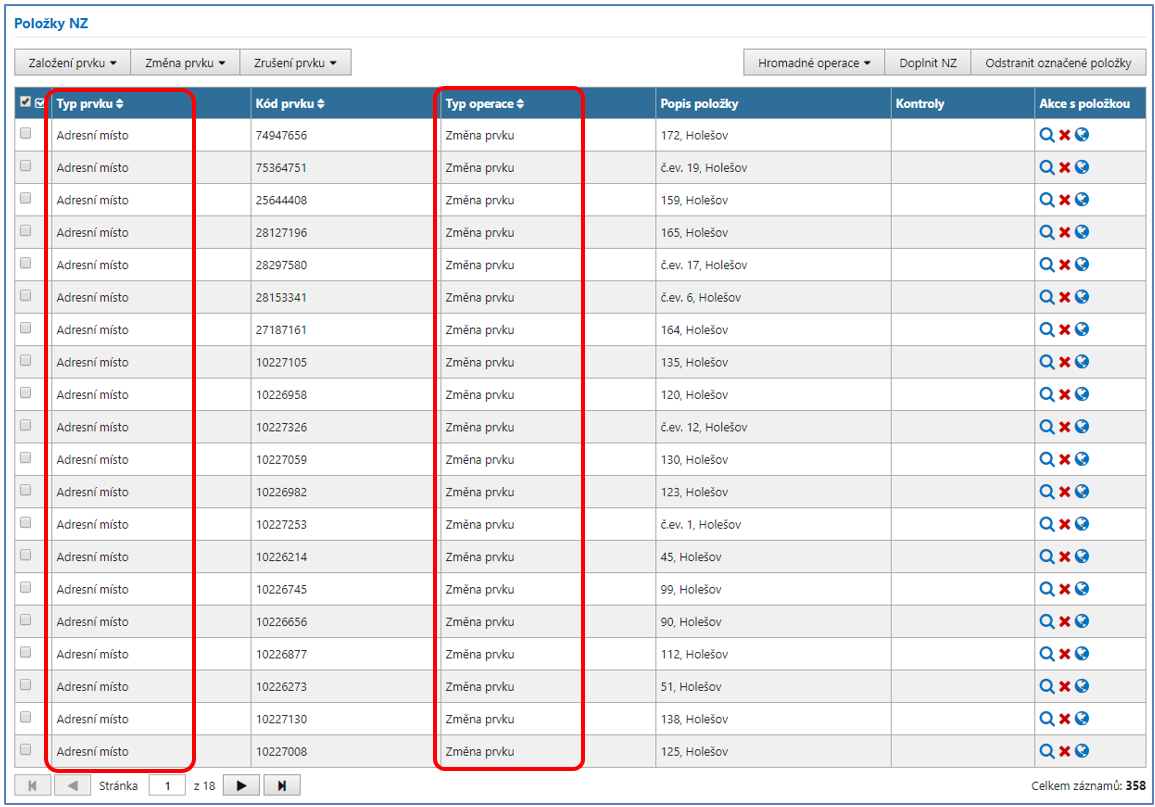Go to the next page arrow

[x=241, y=786]
